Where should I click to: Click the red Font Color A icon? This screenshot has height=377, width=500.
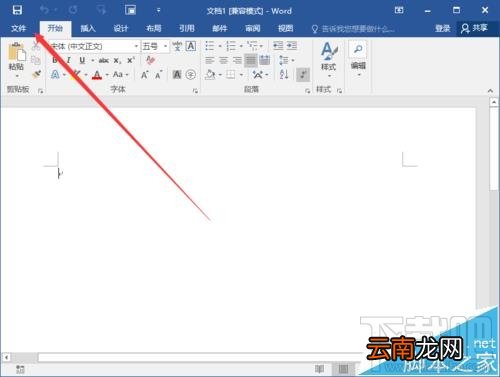pyautogui.click(x=97, y=75)
